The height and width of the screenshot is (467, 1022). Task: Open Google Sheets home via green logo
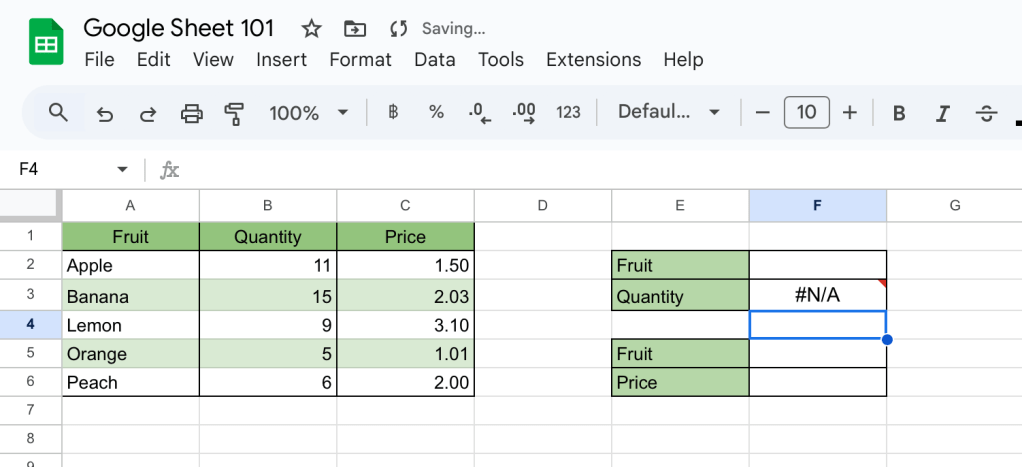[x=45, y=44]
